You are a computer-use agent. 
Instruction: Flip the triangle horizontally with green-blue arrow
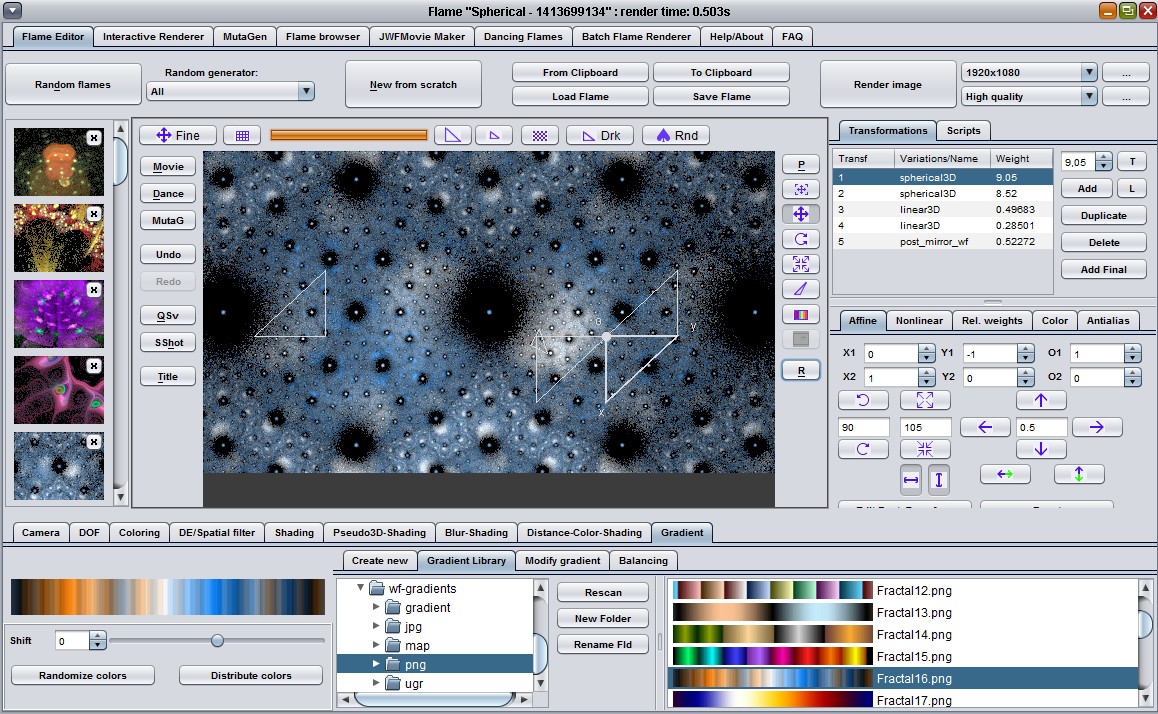click(x=1006, y=474)
